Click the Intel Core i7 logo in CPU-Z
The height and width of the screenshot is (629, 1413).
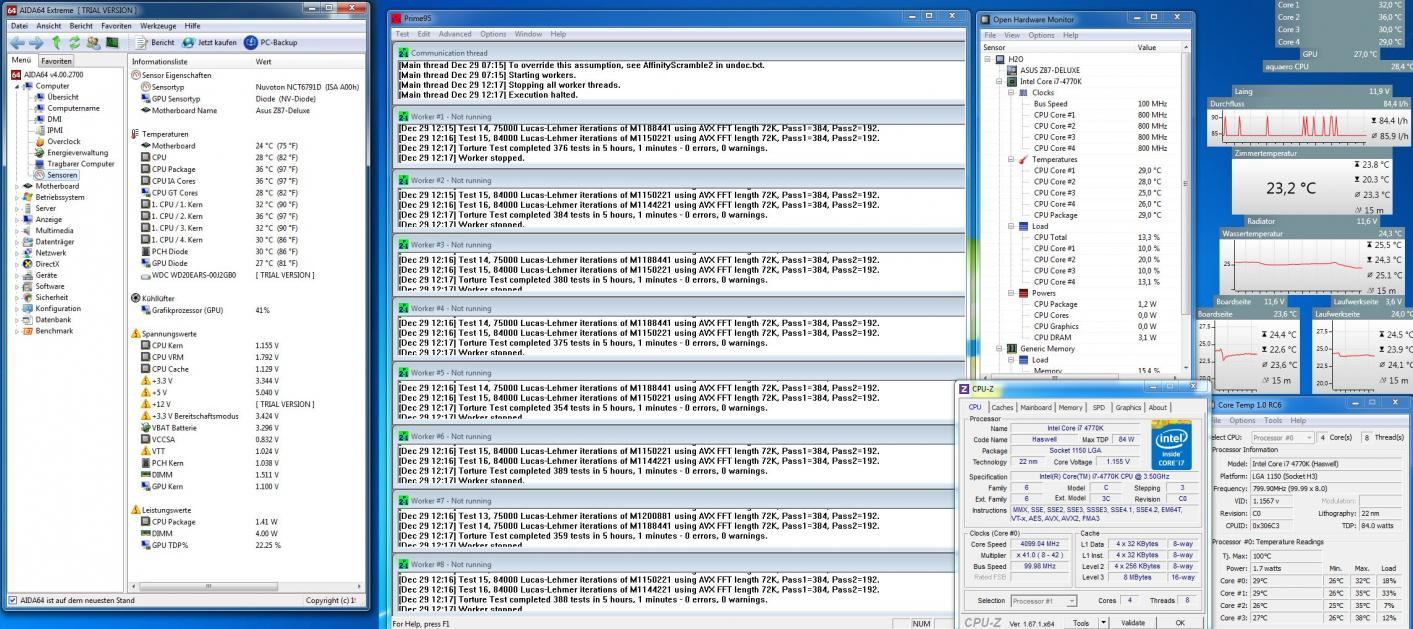pos(1172,447)
